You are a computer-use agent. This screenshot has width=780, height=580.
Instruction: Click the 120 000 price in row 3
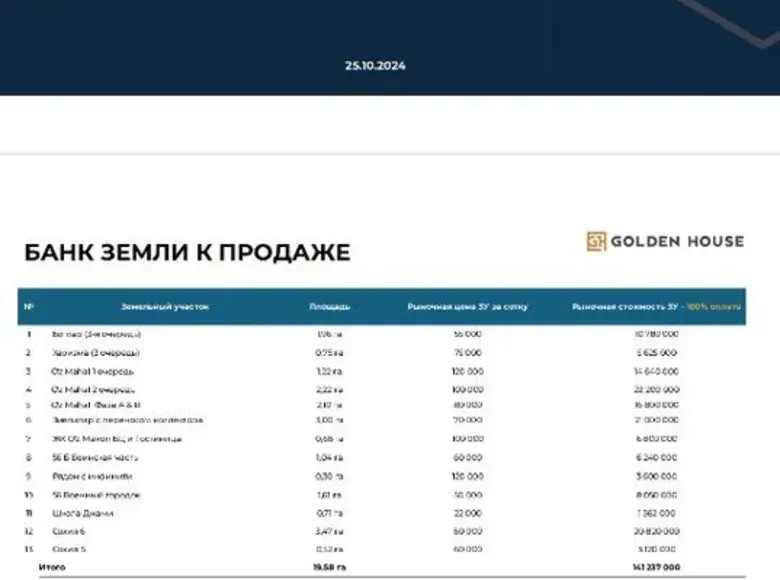pyautogui.click(x=468, y=372)
